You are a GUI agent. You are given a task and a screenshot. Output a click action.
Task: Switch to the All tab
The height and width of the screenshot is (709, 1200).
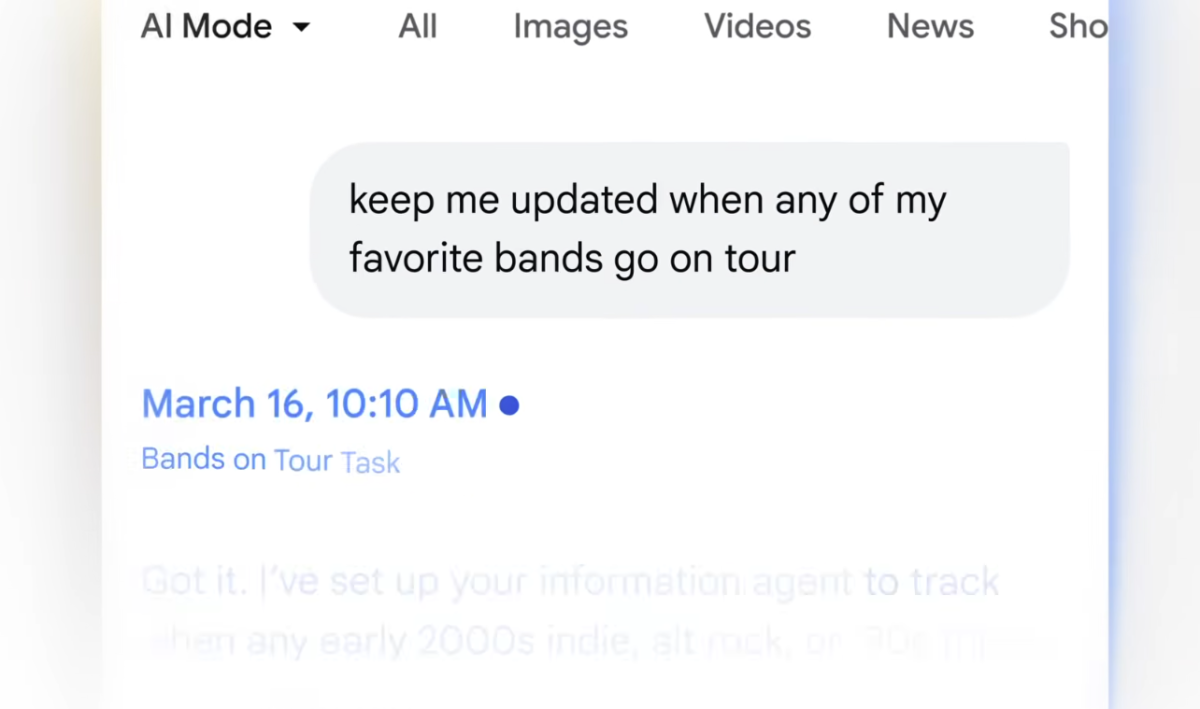point(417,26)
